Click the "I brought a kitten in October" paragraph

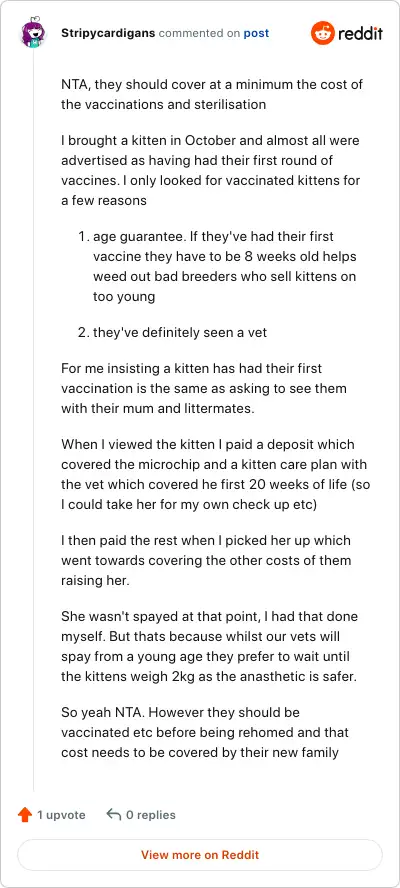coord(211,170)
